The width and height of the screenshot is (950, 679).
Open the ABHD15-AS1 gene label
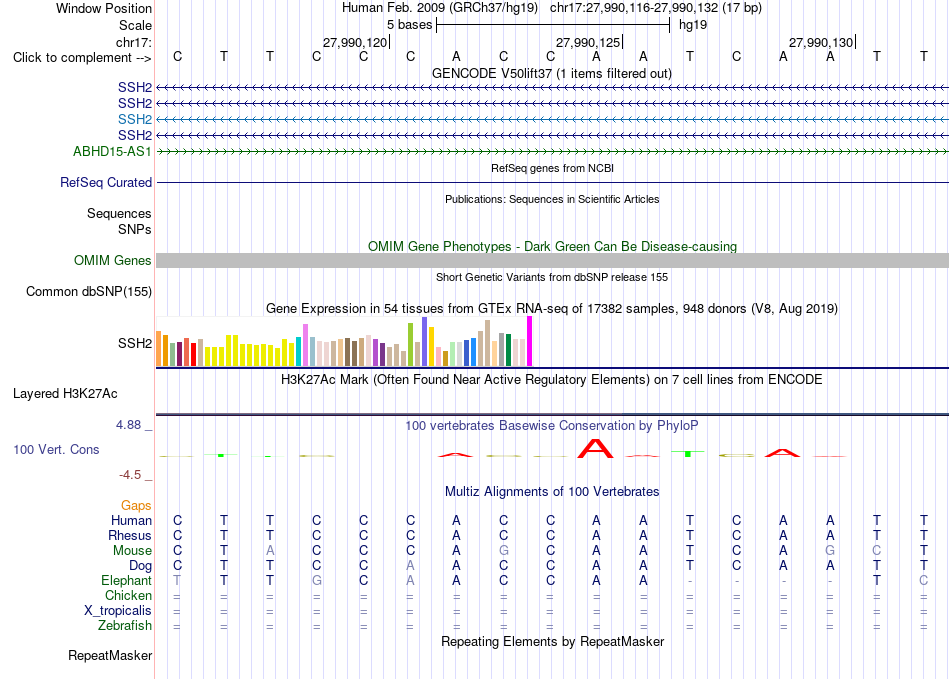(112, 151)
